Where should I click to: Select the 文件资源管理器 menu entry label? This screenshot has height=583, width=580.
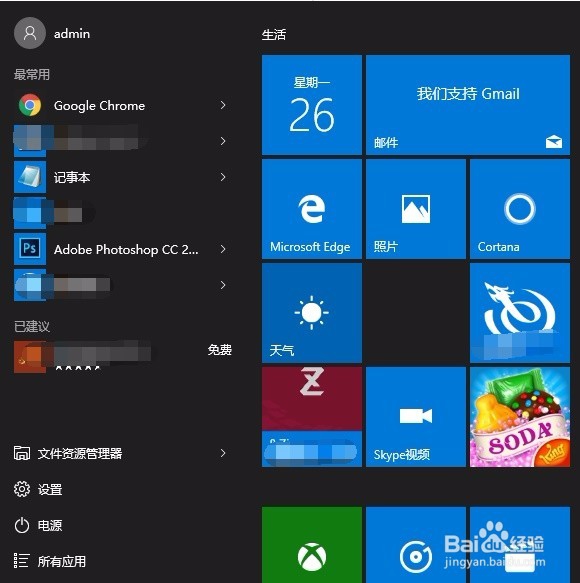[x=80, y=453]
